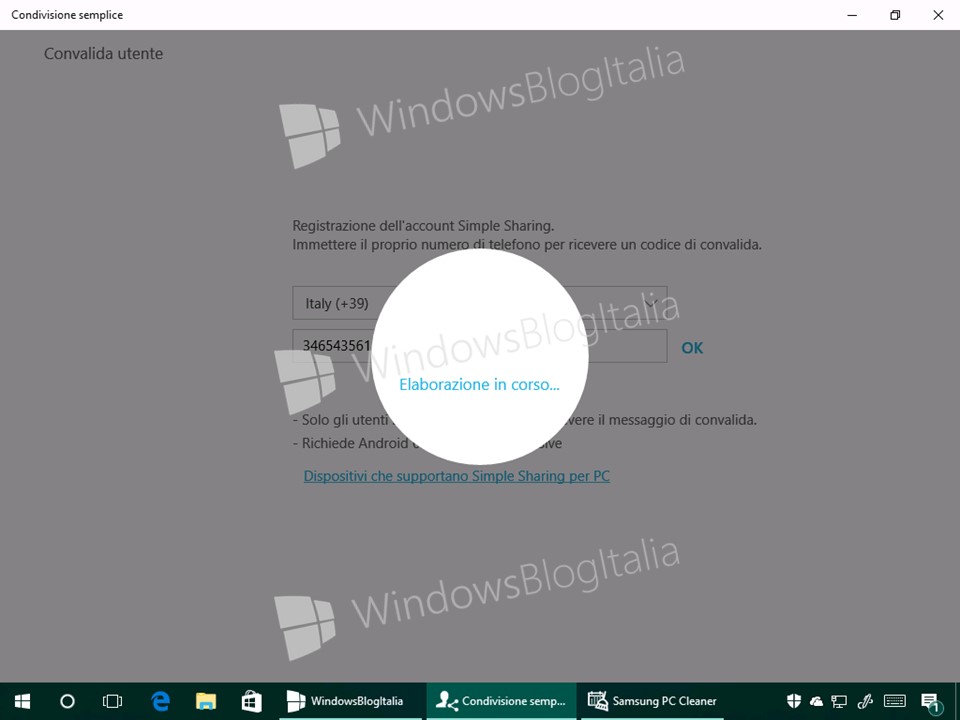The height and width of the screenshot is (720, 960).
Task: Click the phone number input field
Action: pyautogui.click(x=480, y=346)
